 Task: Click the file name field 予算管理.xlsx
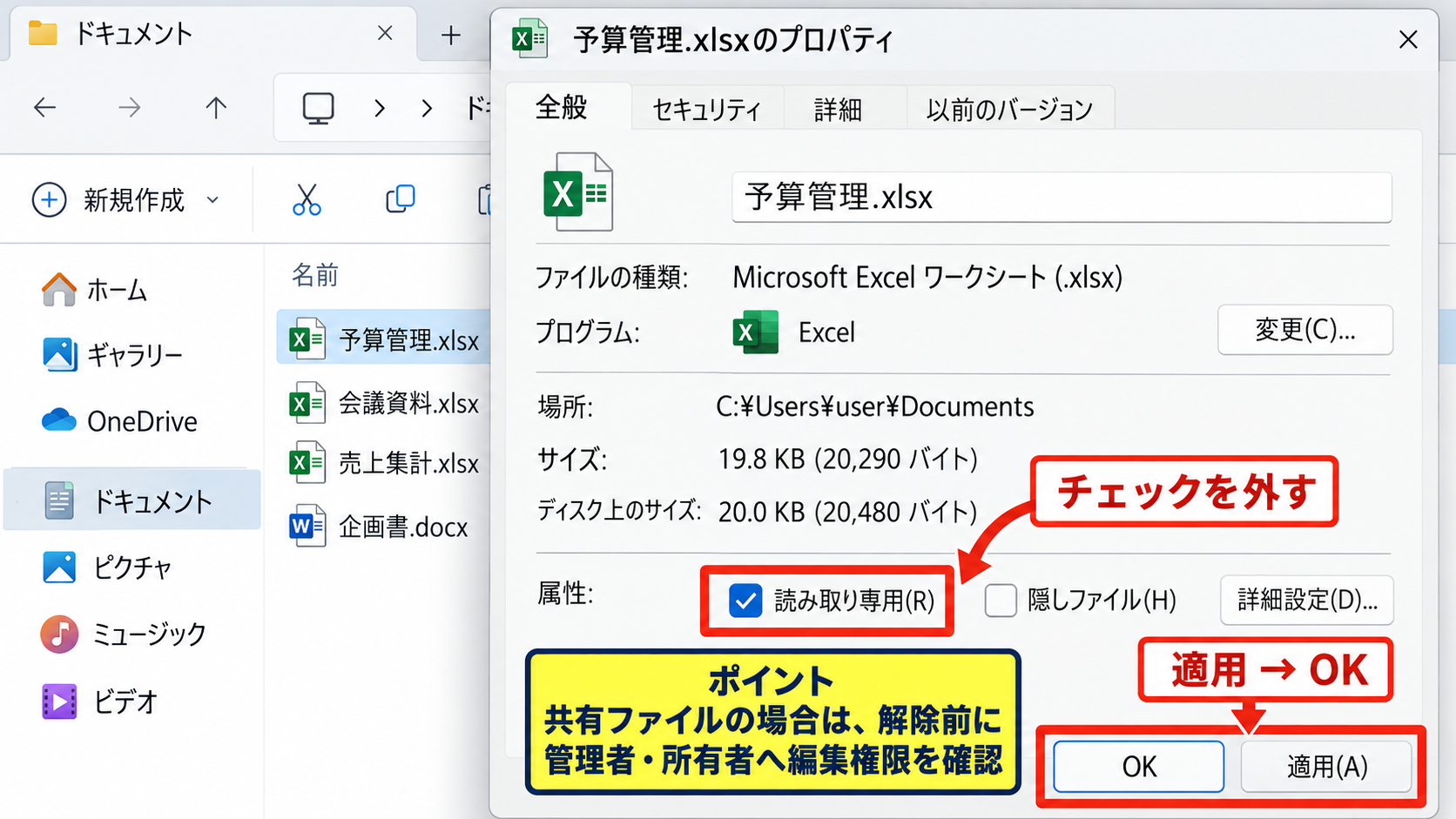pyautogui.click(x=1062, y=198)
